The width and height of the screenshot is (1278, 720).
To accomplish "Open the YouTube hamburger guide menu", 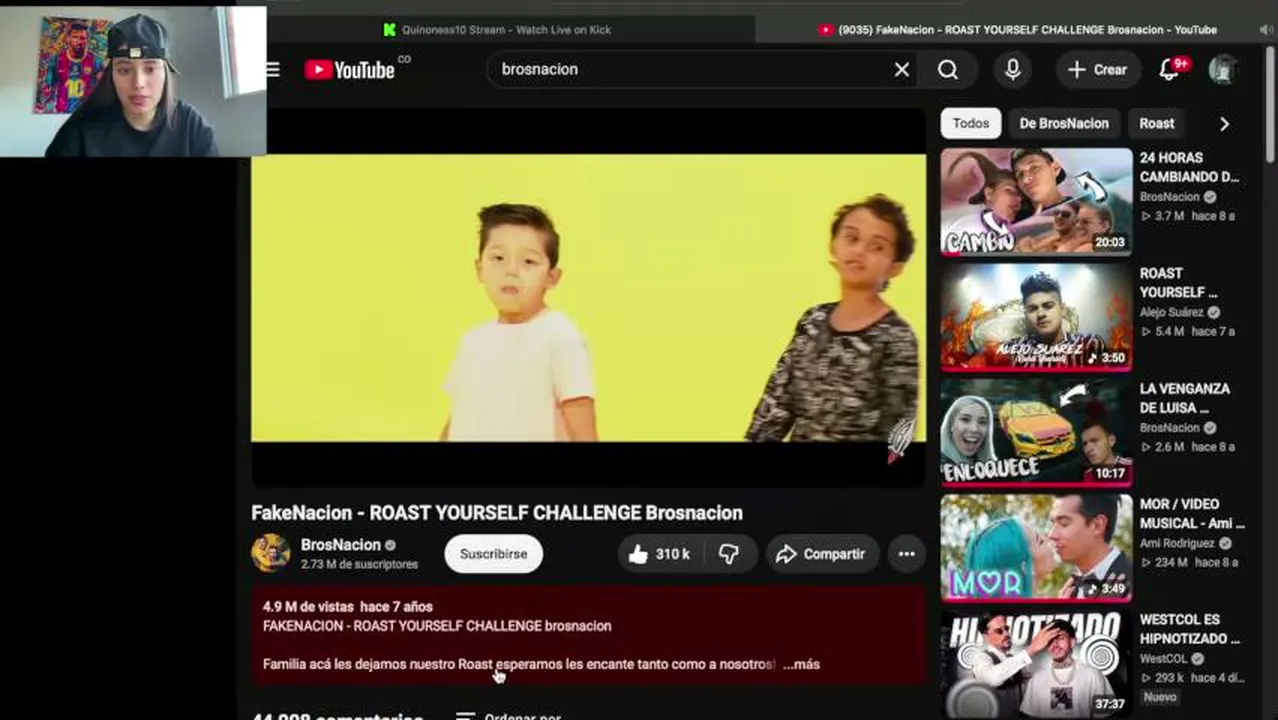I will pyautogui.click(x=273, y=70).
